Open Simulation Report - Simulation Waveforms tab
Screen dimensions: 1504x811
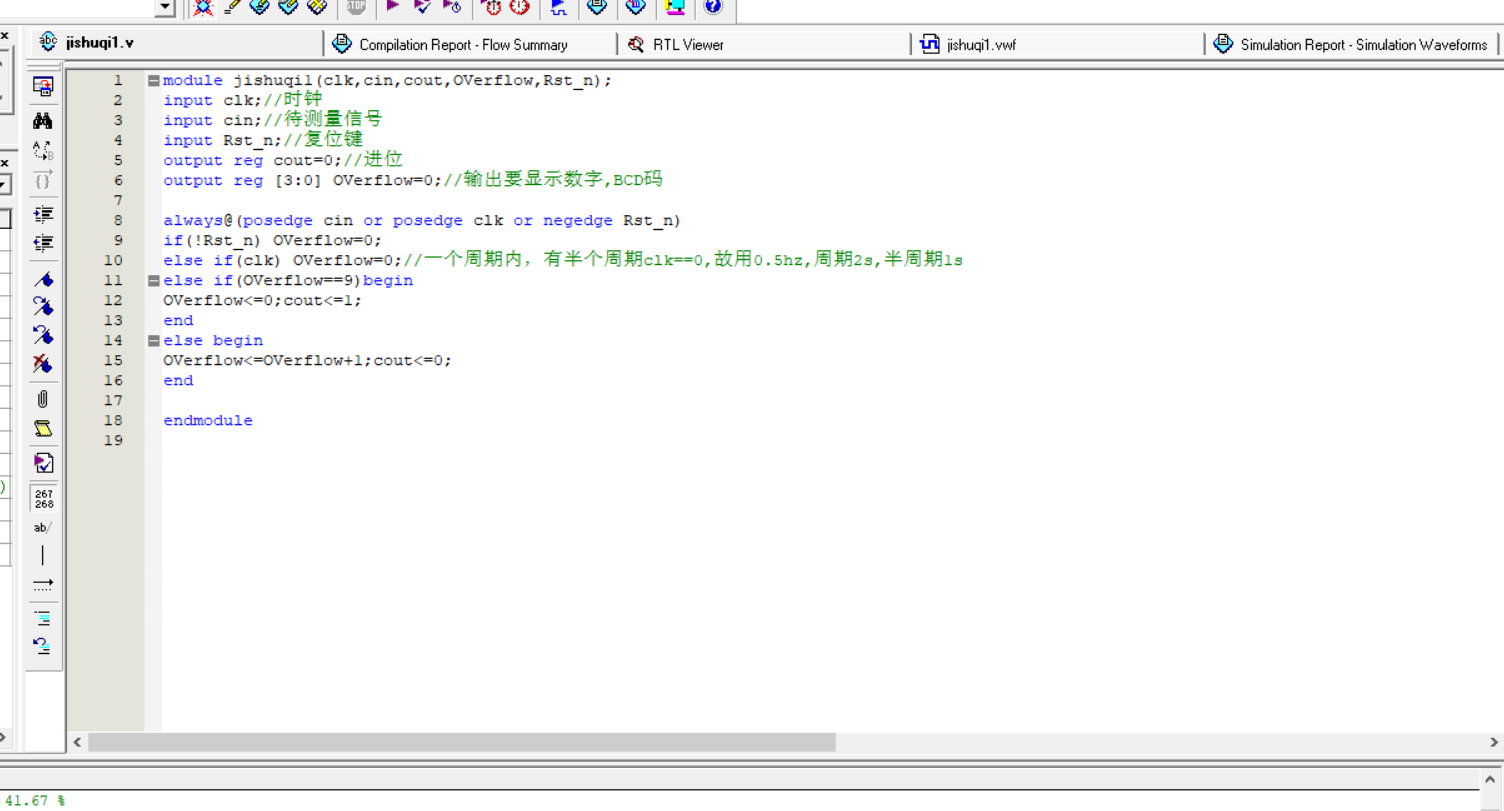(1350, 44)
